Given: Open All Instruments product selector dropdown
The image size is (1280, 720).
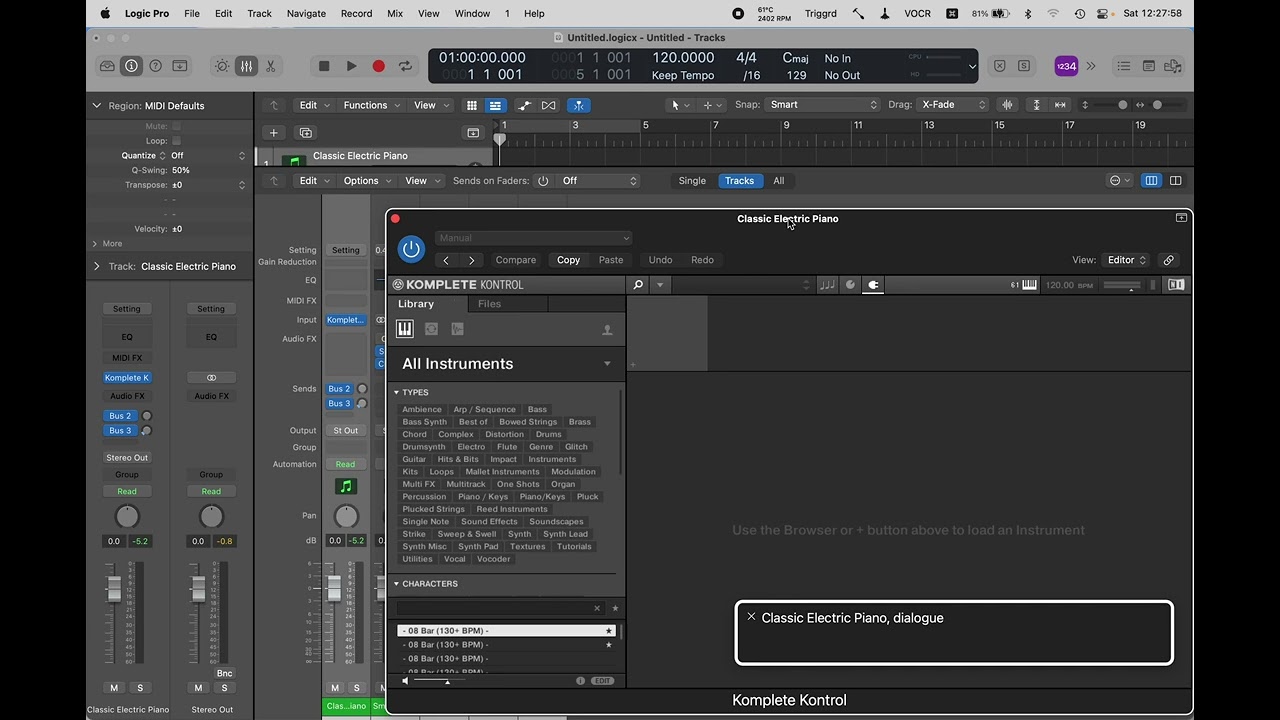Looking at the screenshot, I should click(x=506, y=364).
